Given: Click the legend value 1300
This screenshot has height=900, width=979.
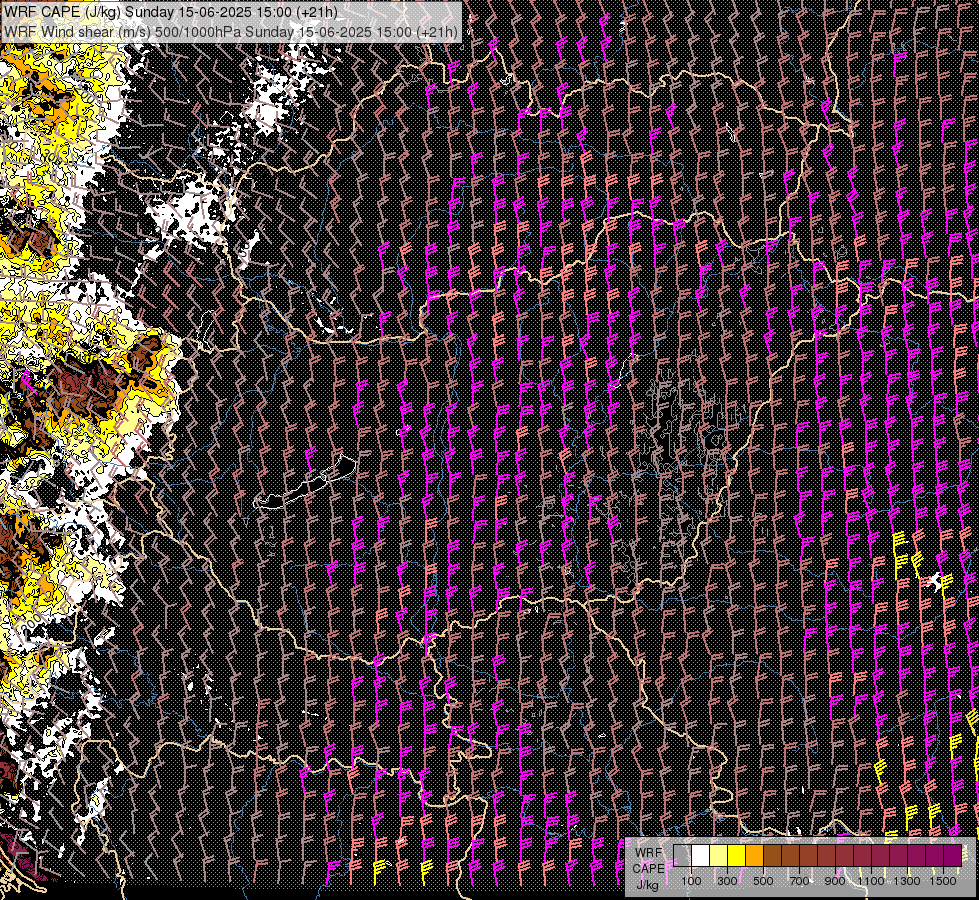Looking at the screenshot, I should tap(907, 881).
